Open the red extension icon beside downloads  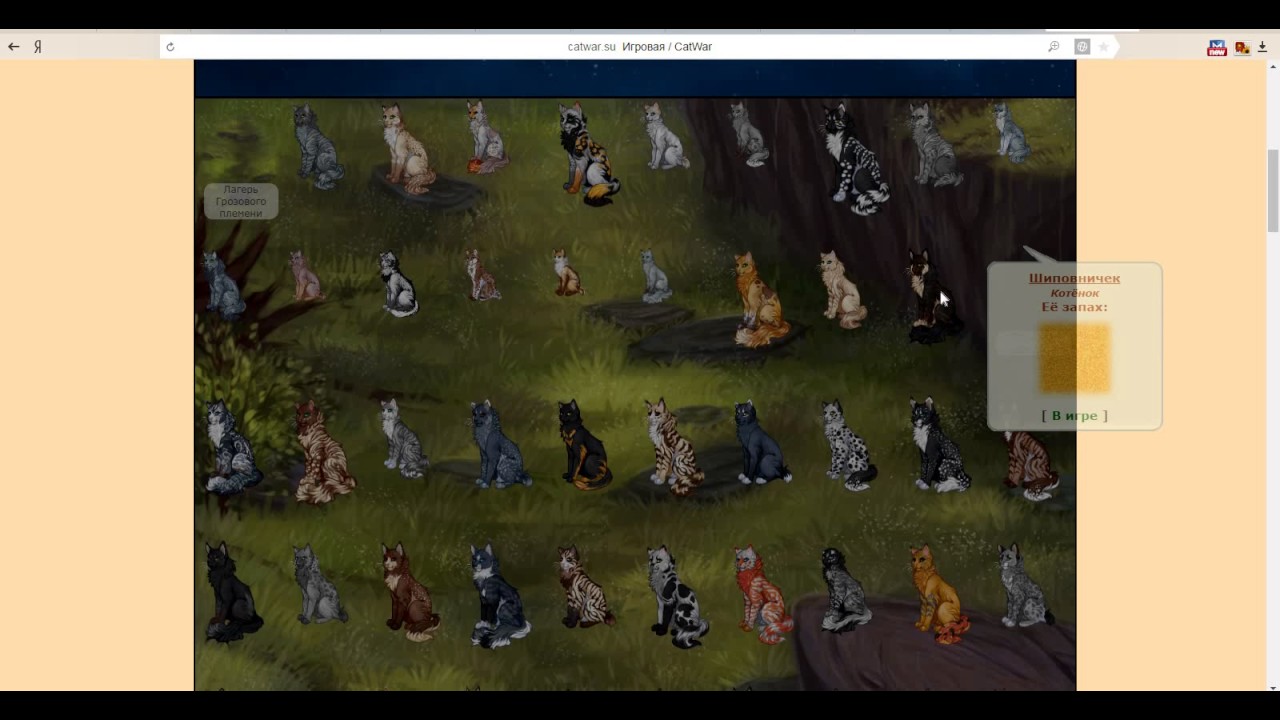coord(1242,47)
